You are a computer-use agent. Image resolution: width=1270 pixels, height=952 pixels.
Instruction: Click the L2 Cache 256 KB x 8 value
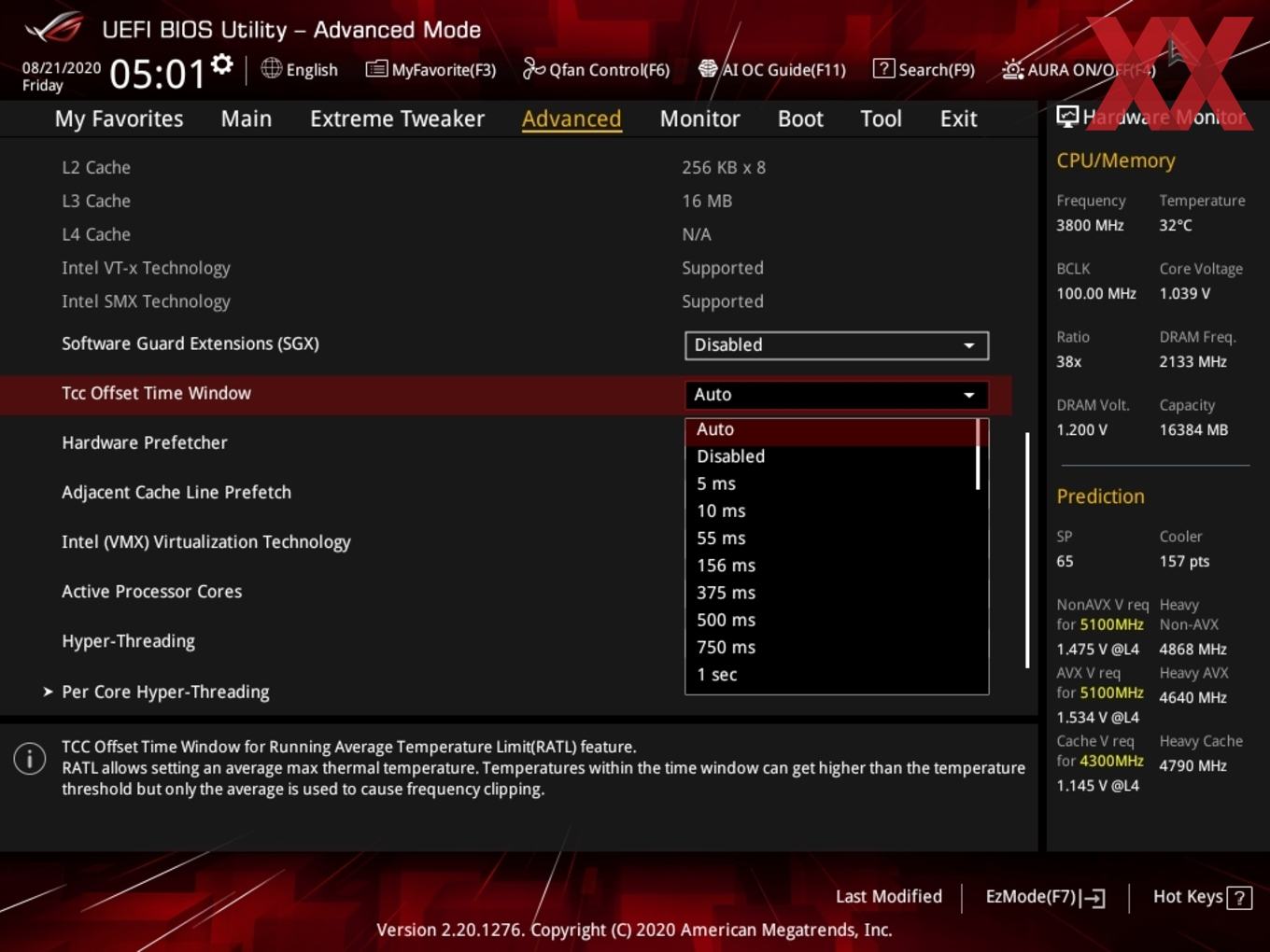coord(724,168)
